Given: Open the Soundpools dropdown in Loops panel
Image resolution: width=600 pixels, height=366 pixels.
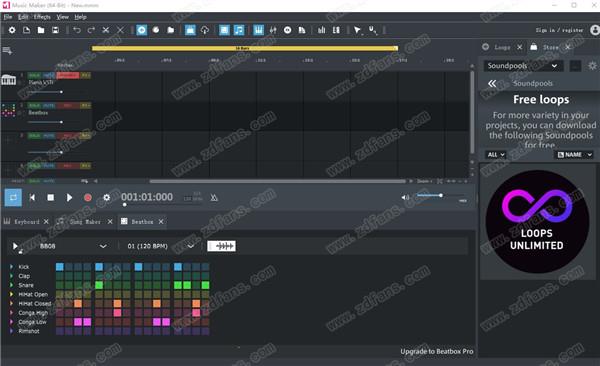Looking at the screenshot, I should (x=523, y=66).
